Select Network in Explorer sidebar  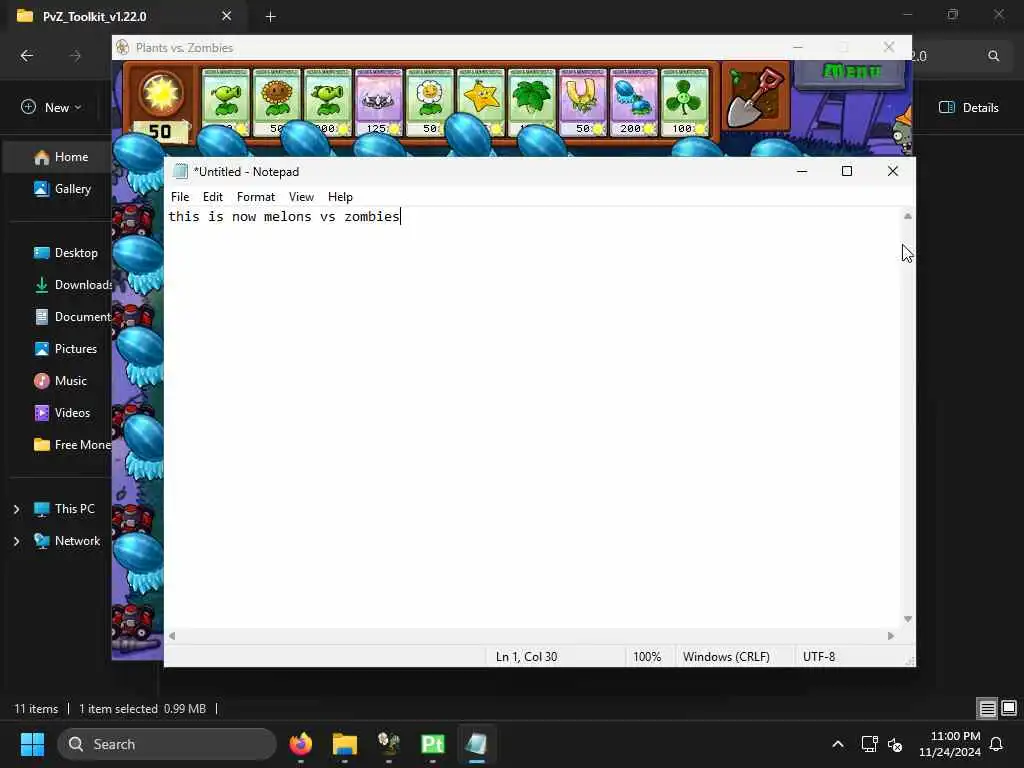pyautogui.click(x=67, y=541)
